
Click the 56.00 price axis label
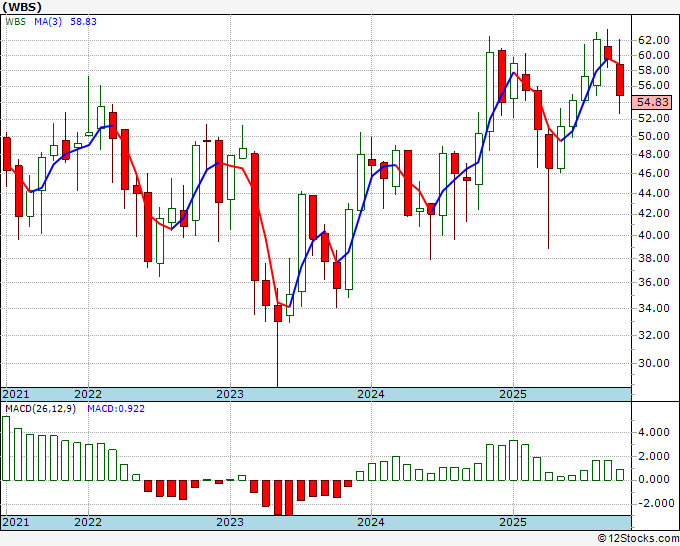[x=654, y=85]
